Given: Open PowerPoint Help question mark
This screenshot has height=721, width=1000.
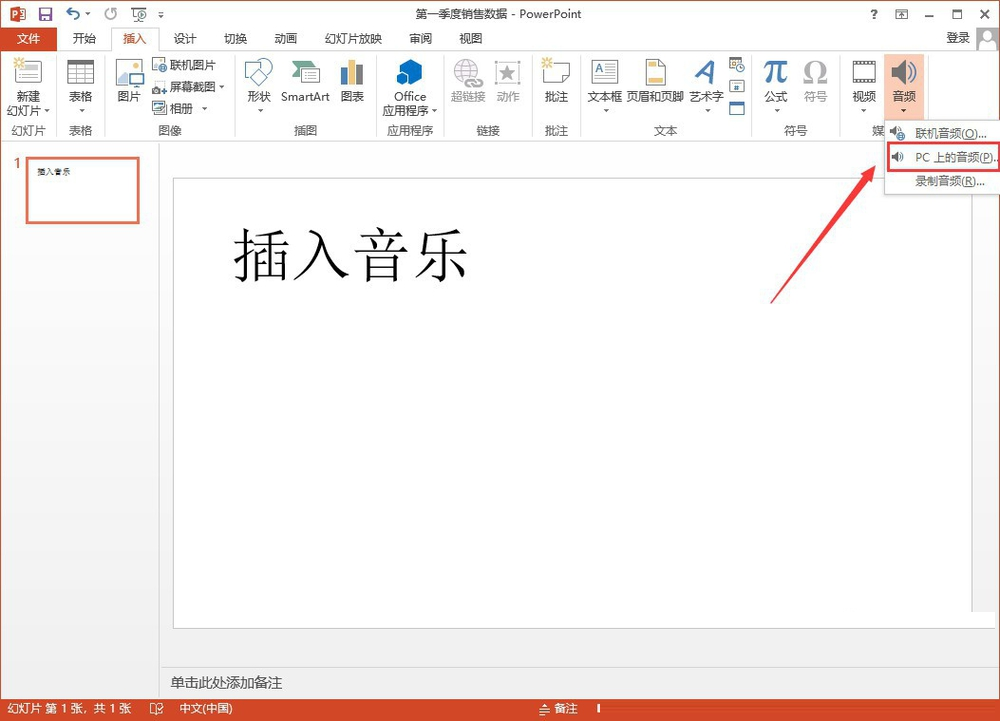Looking at the screenshot, I should pos(874,13).
